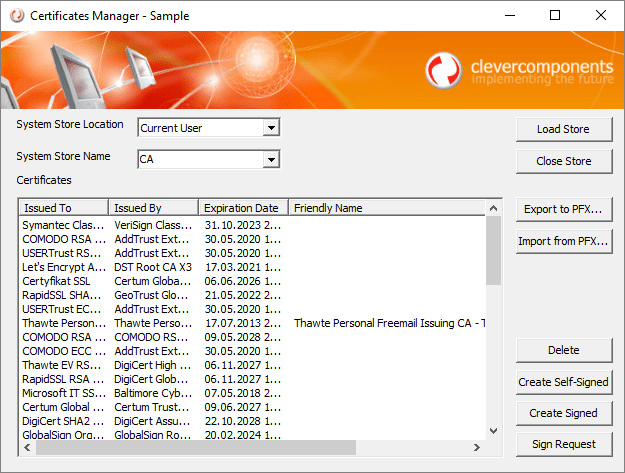Screen dimensions: 625x473
Task: Click the Baltimore Cyb... issuer cell
Action: pyautogui.click(x=153, y=393)
